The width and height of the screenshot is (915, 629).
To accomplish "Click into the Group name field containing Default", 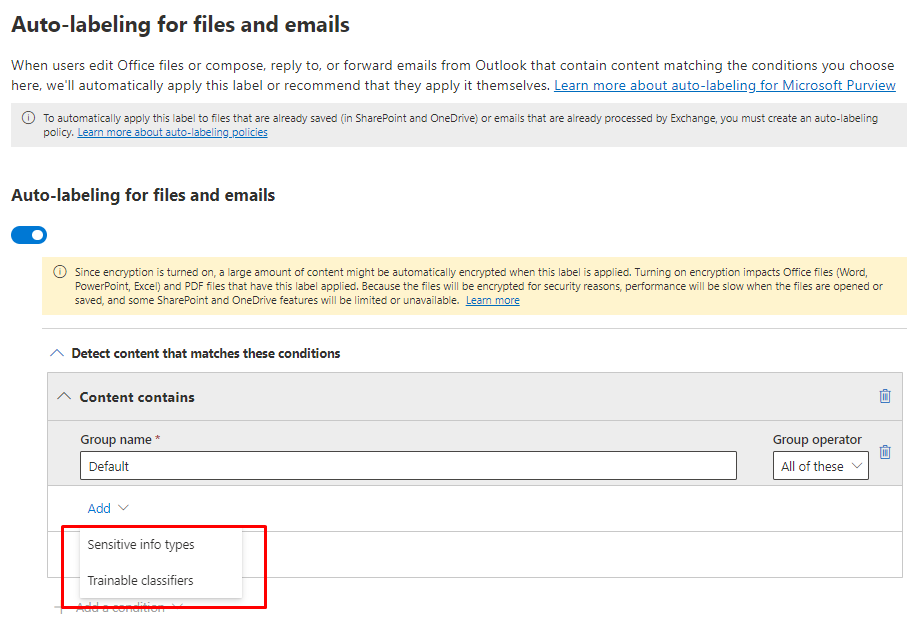I will (408, 466).
